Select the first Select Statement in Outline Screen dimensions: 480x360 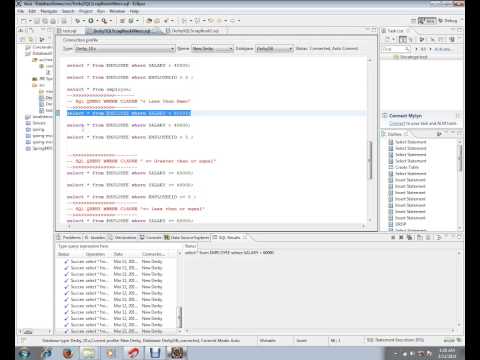click(x=407, y=142)
